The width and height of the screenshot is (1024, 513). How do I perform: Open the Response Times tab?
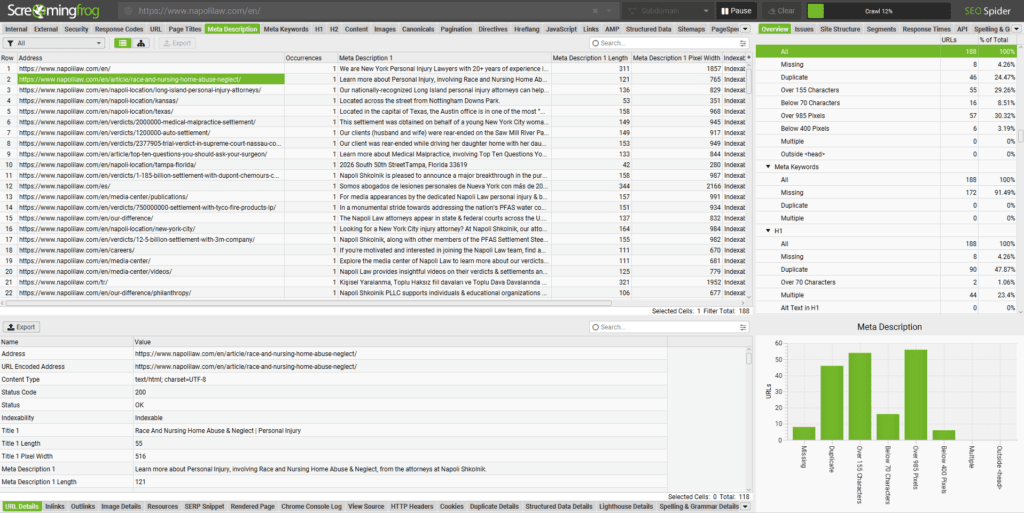click(927, 29)
